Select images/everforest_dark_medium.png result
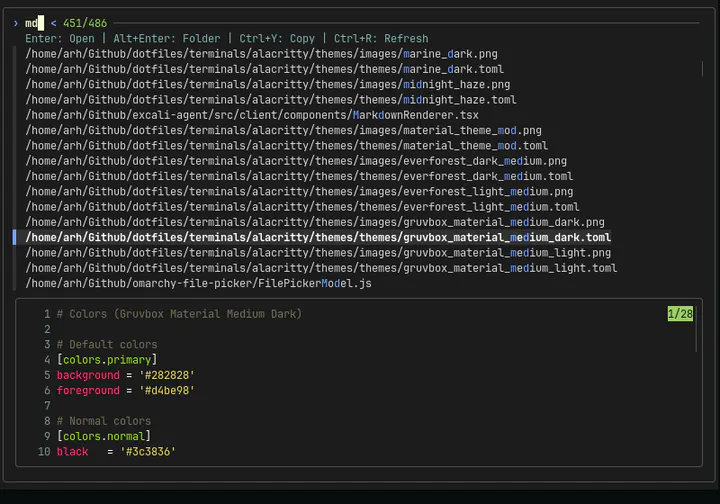Screen dimensions: 720x504 tap(296, 161)
